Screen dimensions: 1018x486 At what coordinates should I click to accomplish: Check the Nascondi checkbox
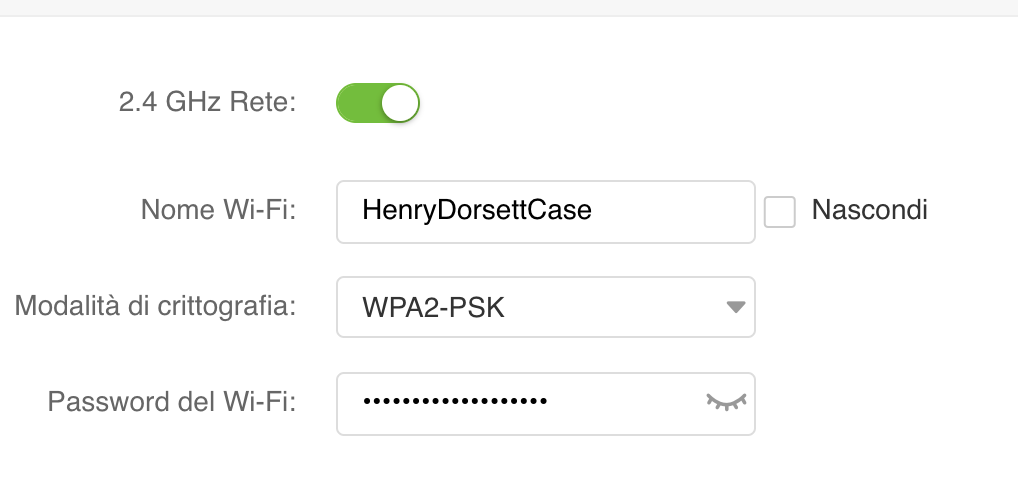pyautogui.click(x=780, y=212)
